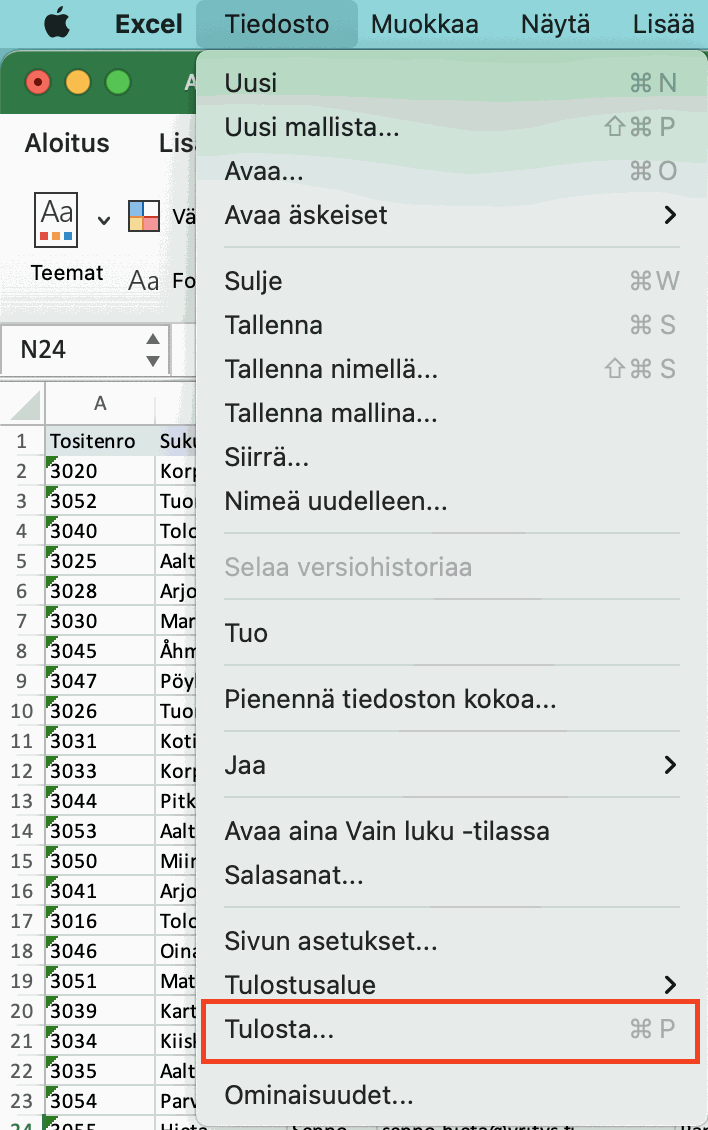Select cell with value 3050

tap(100, 861)
